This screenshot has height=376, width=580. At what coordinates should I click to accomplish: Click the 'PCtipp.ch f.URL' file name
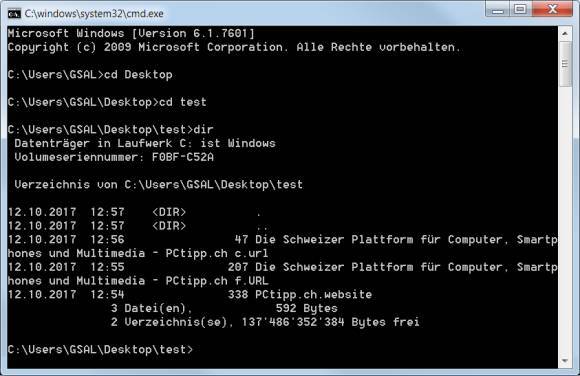217,281
